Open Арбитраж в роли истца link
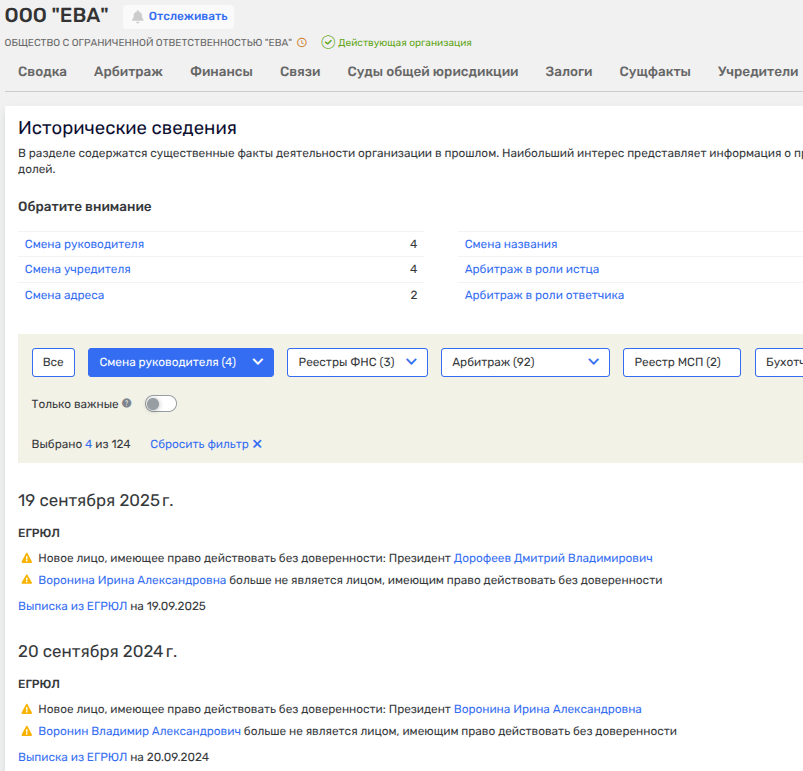The image size is (803, 771). (x=531, y=269)
